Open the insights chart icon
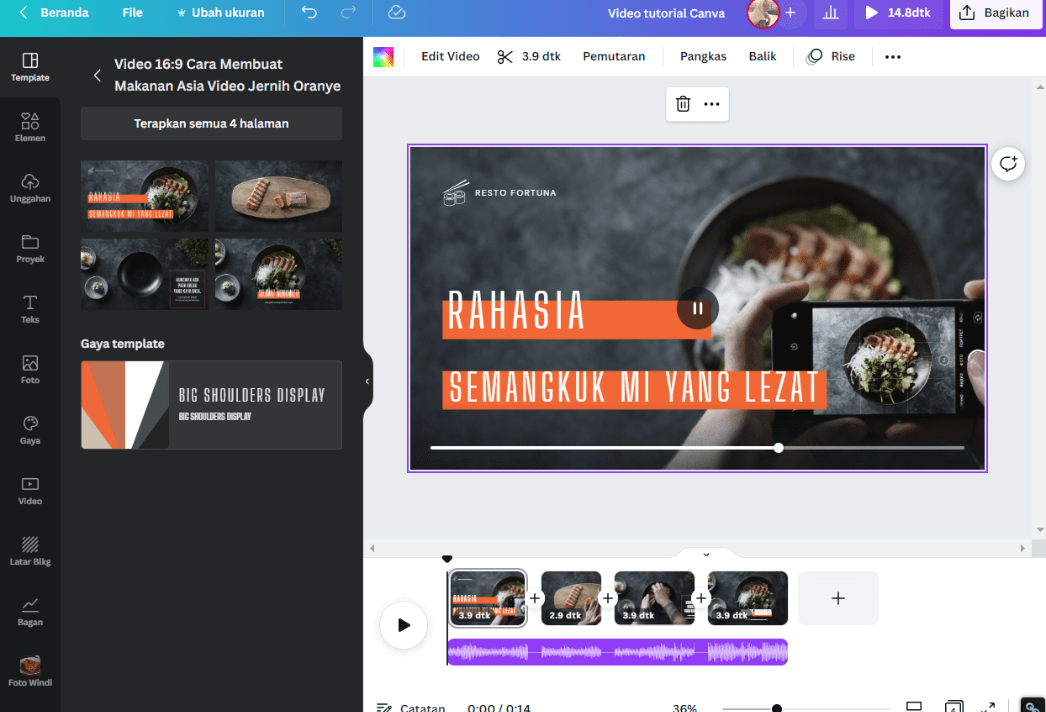1046x712 pixels. point(830,13)
